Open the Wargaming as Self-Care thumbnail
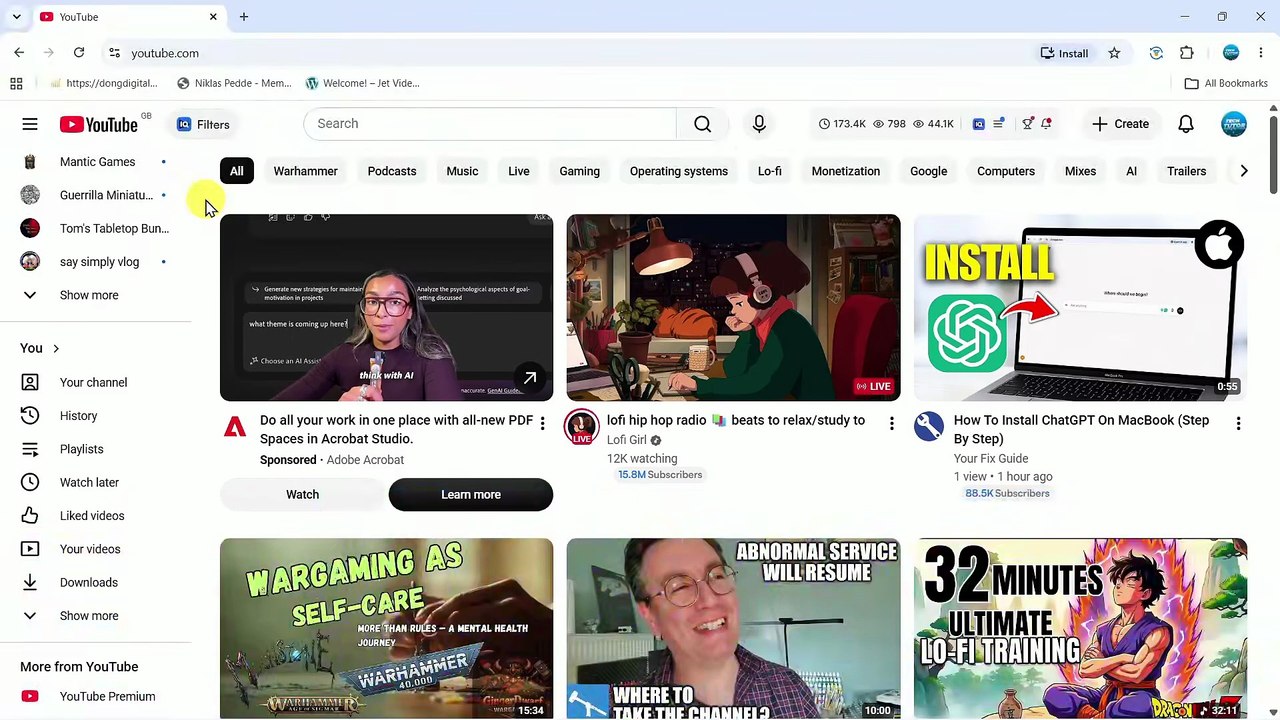The width and height of the screenshot is (1280, 720). [386, 628]
